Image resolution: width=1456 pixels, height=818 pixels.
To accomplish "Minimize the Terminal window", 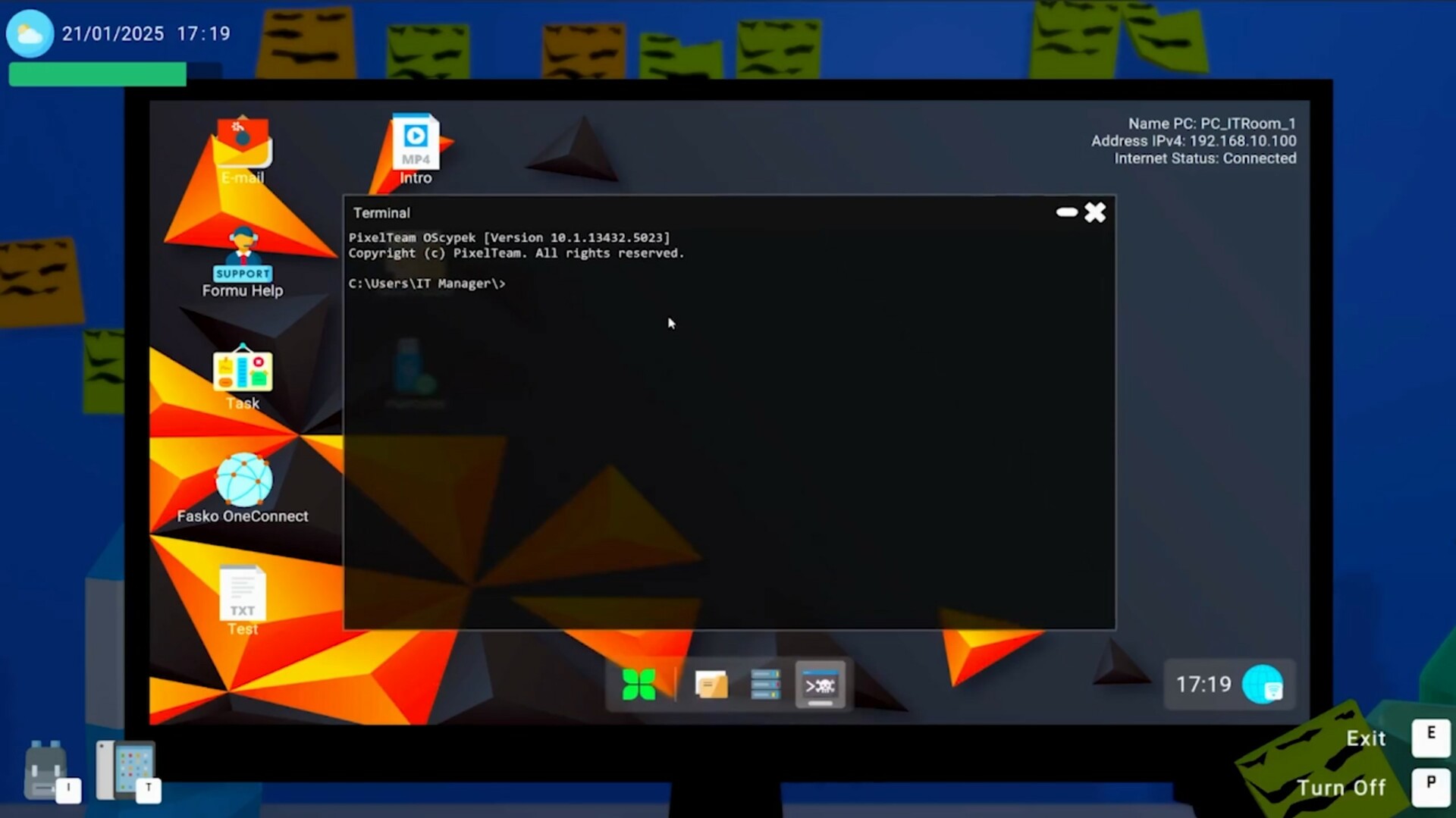I will pos(1065,212).
